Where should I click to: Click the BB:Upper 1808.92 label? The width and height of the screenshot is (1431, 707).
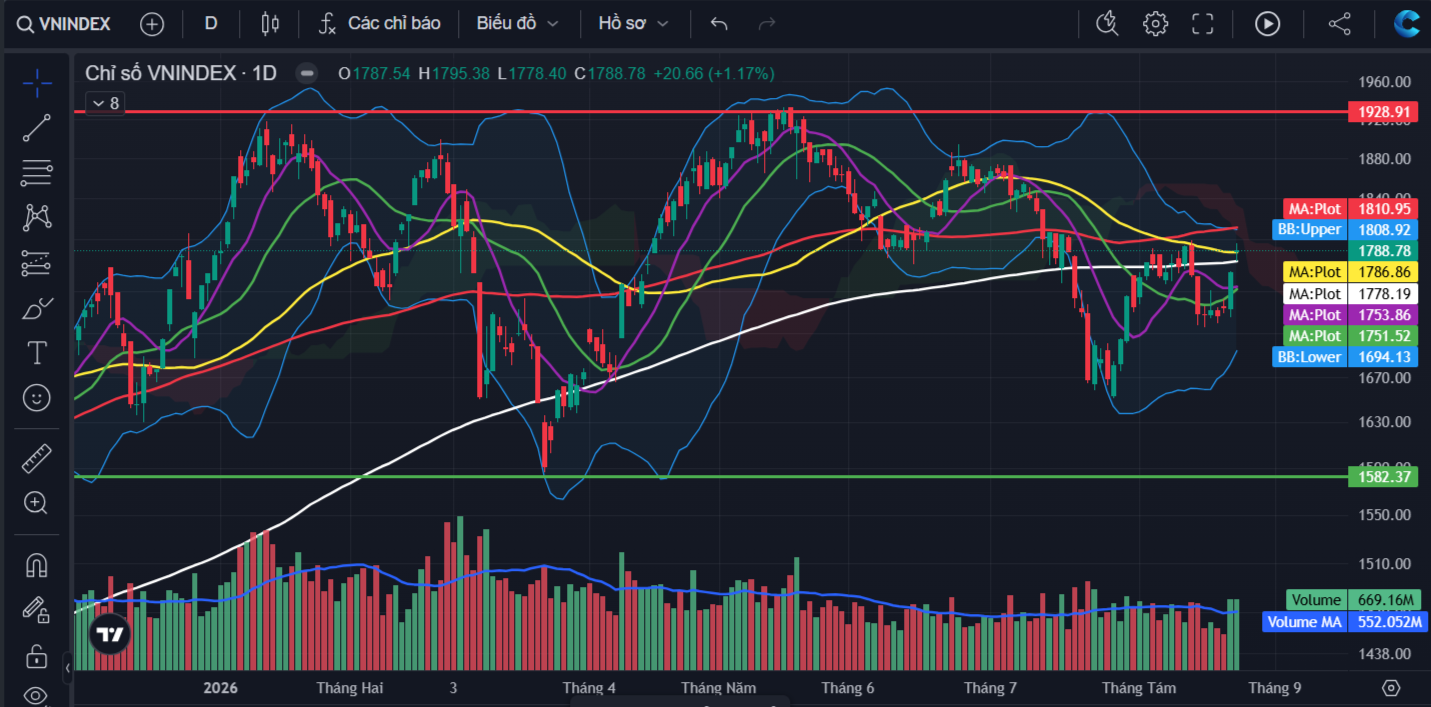click(1346, 229)
